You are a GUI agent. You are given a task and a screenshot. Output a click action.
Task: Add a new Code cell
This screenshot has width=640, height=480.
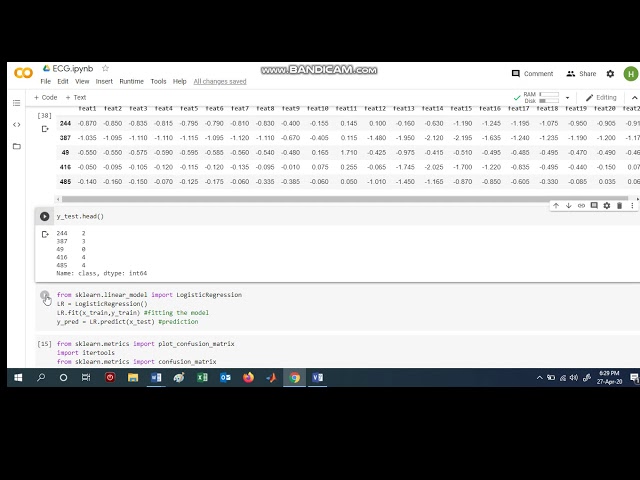pyautogui.click(x=45, y=97)
